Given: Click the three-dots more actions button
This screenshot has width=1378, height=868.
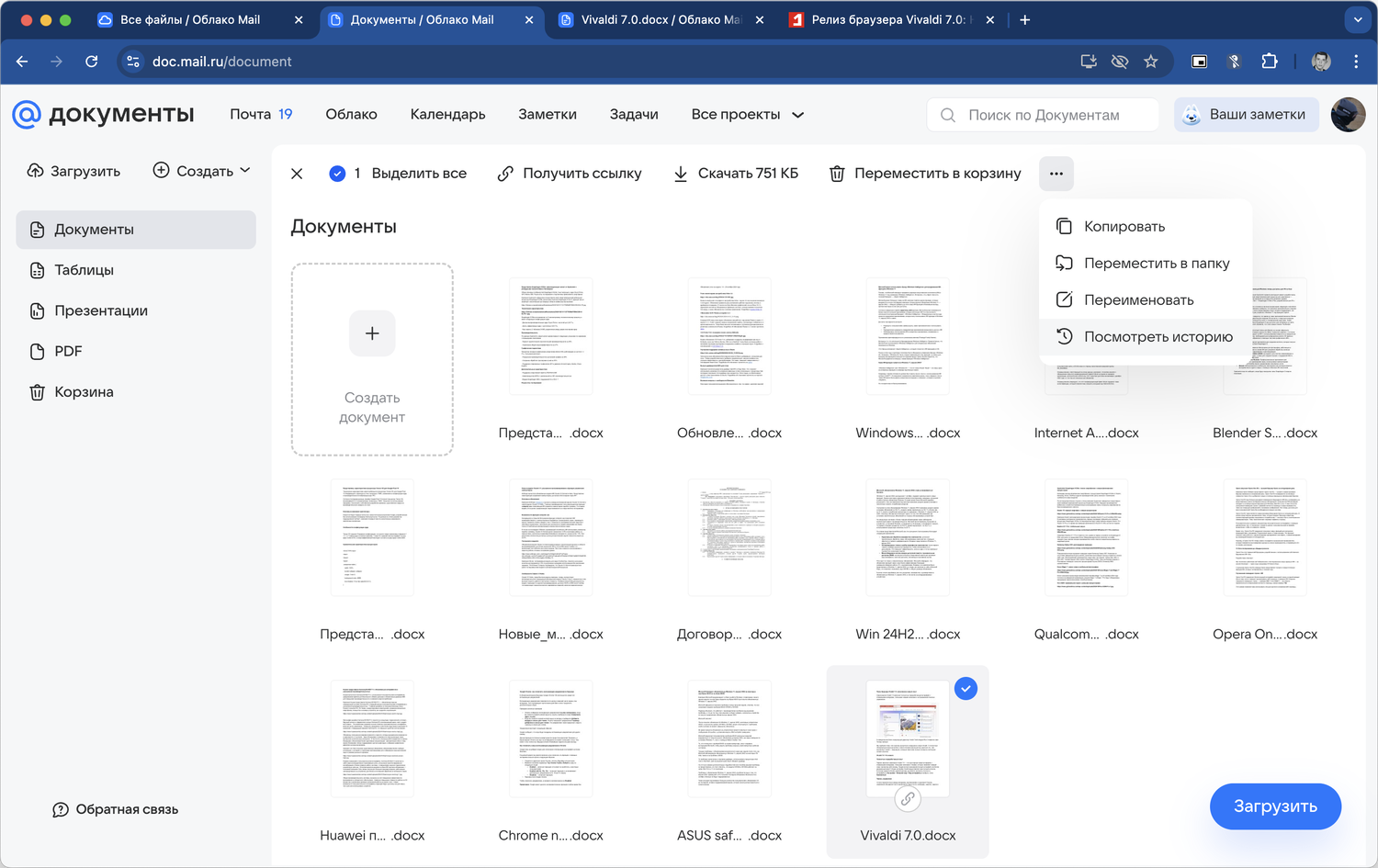Looking at the screenshot, I should [1056, 174].
